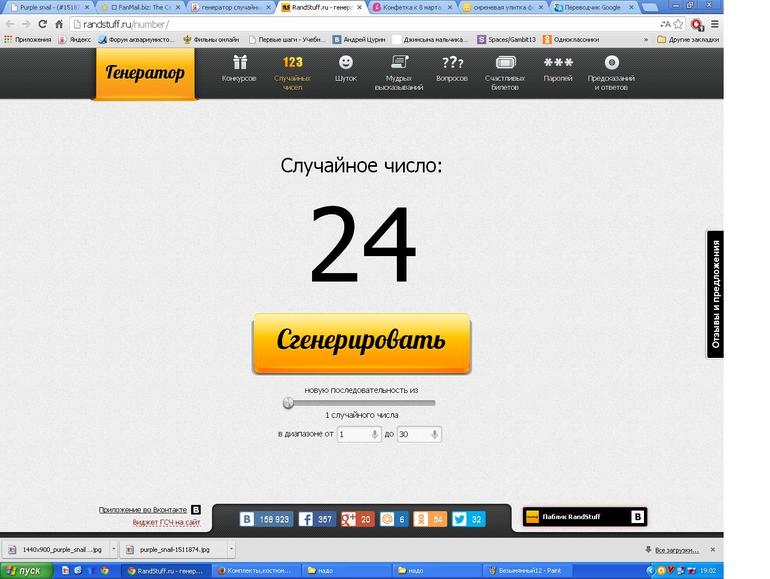Open the Приложение во Вконтакте link
The image size is (770, 579).
(144, 510)
